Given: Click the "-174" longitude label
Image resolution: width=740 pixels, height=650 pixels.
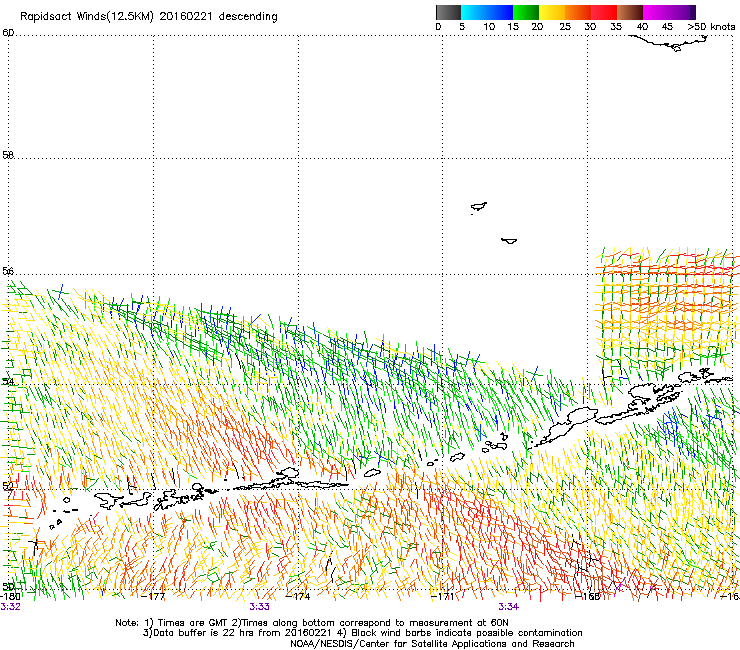Looking at the screenshot, I should point(299,596).
